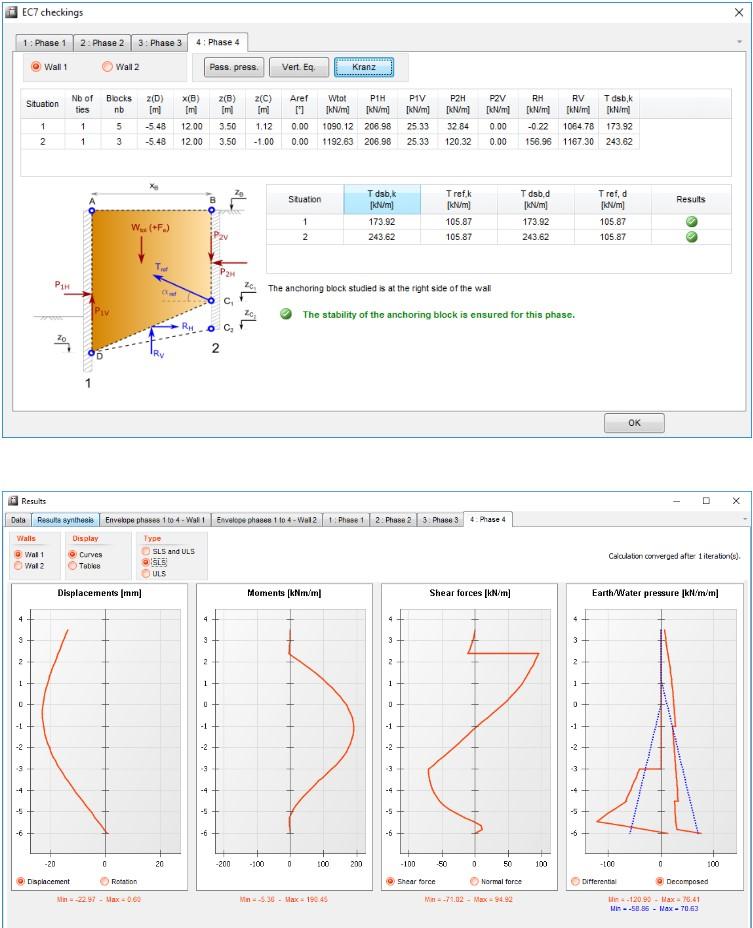
Task: Switch to the 3 : Phase 3 tab in EC7 checkings
Action: point(159,43)
